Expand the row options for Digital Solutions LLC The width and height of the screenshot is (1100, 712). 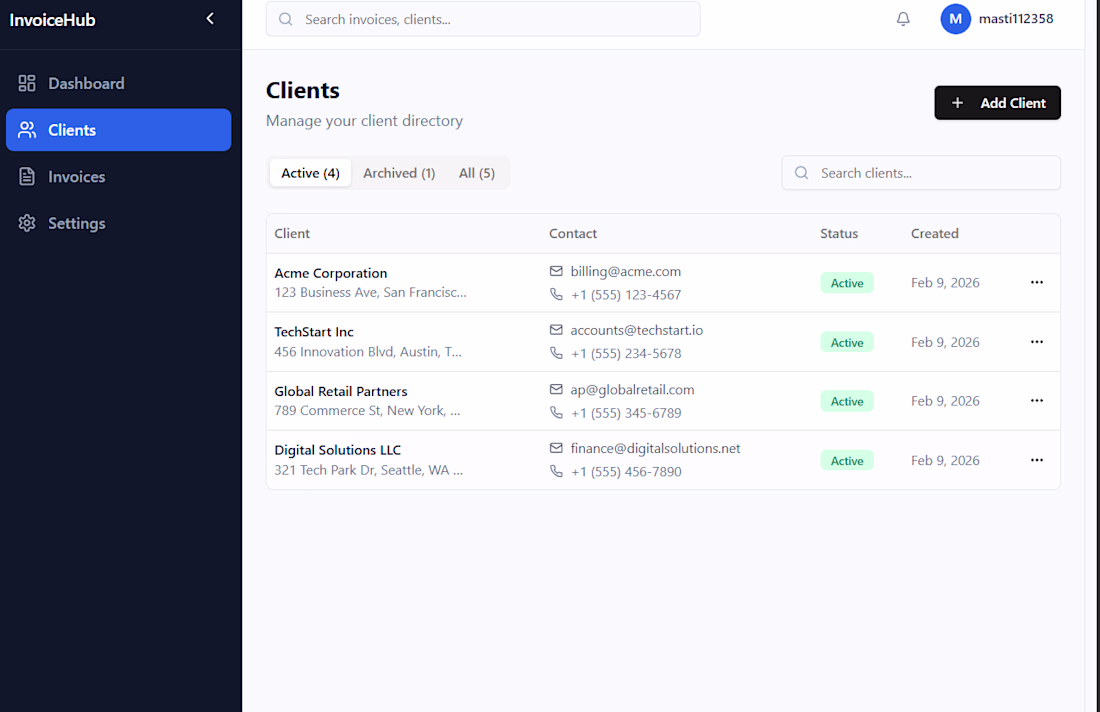point(1036,460)
